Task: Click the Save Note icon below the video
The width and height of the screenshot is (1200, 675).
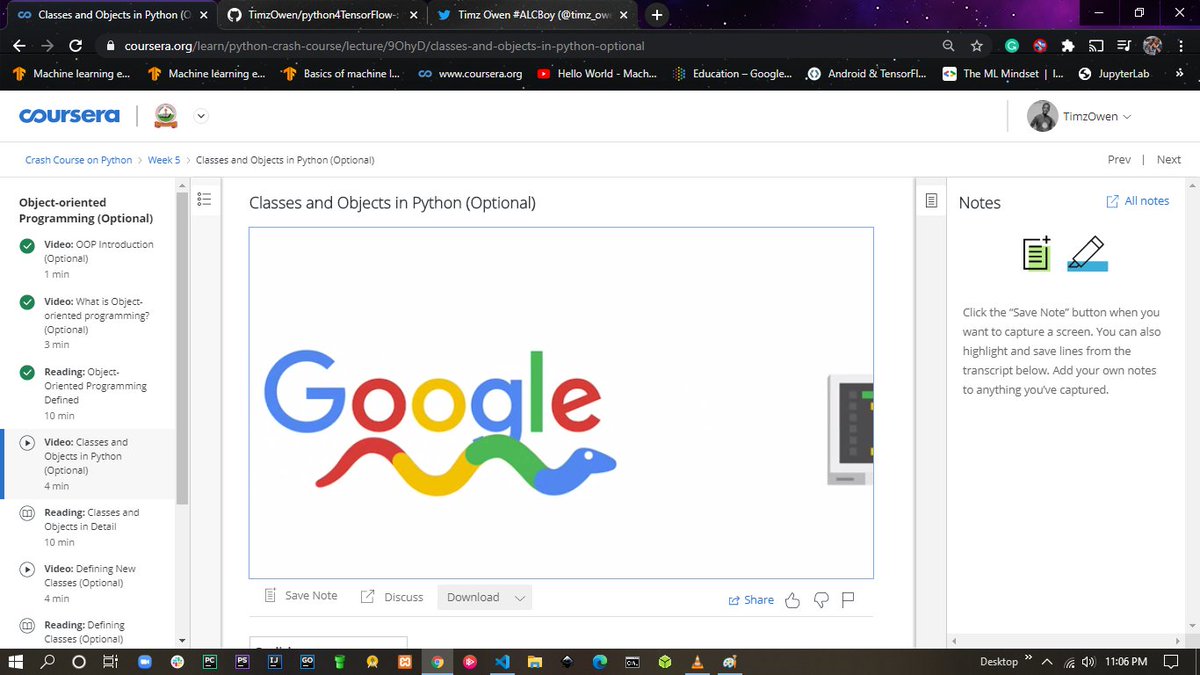Action: (270, 594)
